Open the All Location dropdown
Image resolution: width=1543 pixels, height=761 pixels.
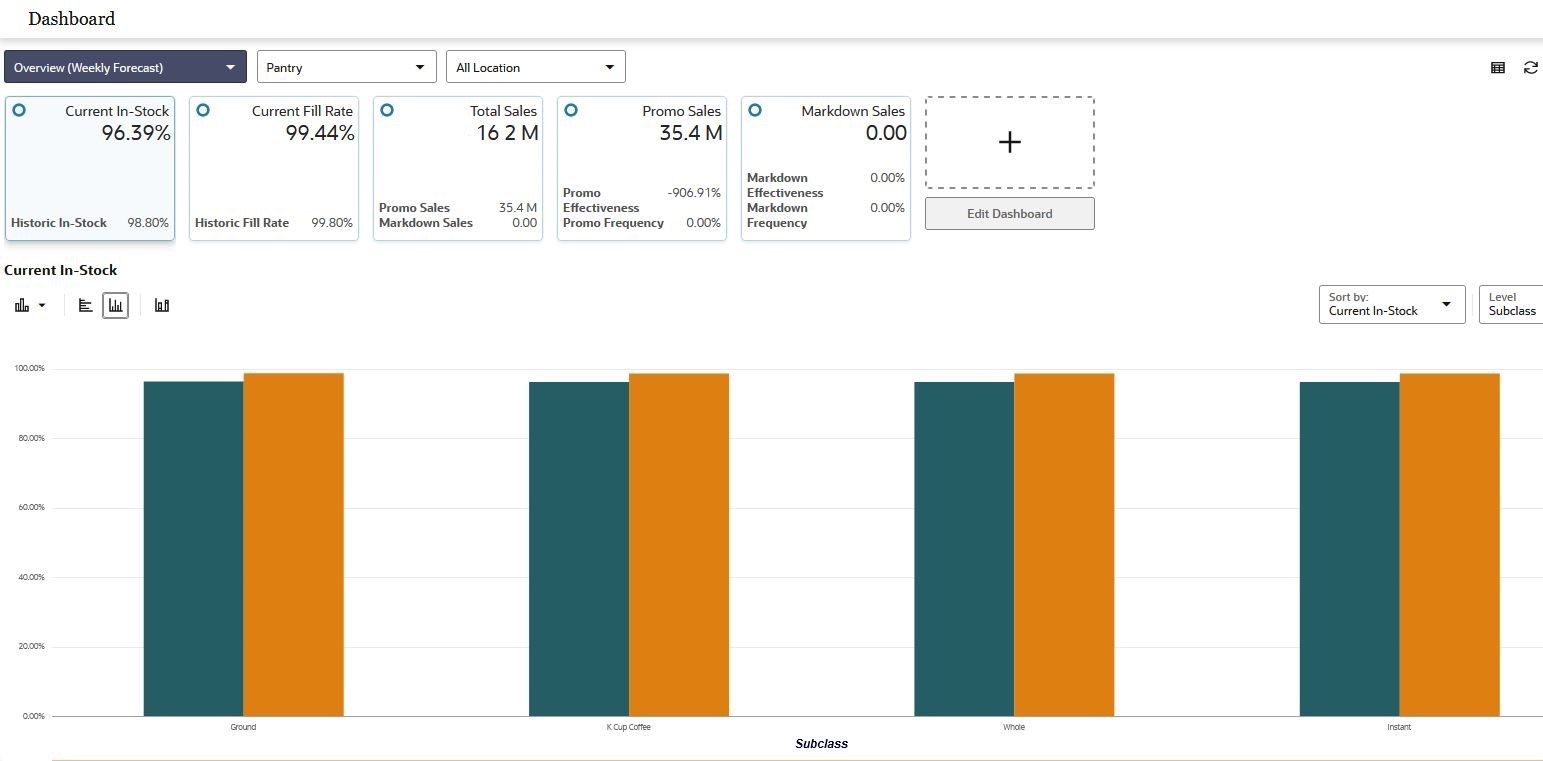click(535, 66)
